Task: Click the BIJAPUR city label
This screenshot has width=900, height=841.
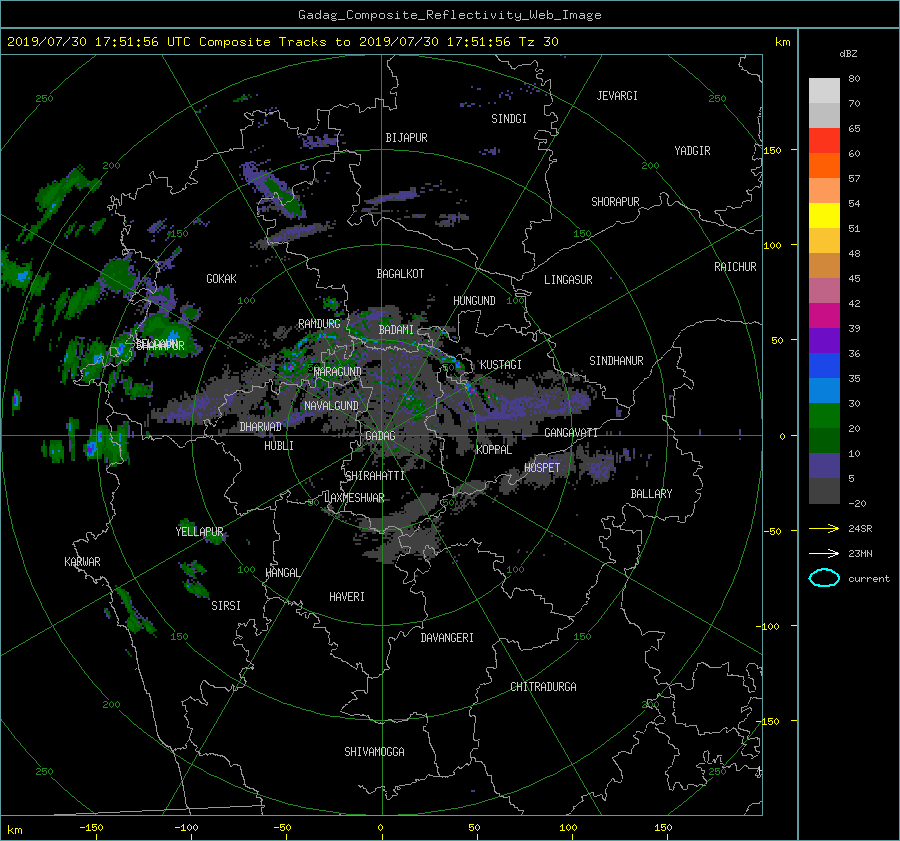Action: [x=406, y=138]
